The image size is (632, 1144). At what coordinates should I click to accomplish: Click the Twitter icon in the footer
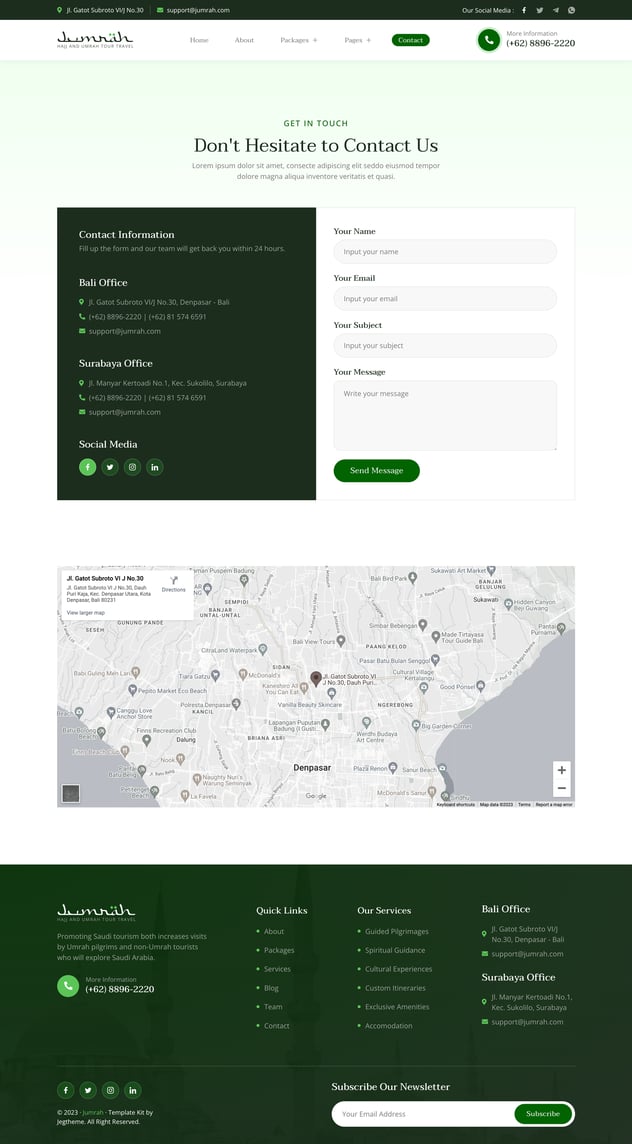tap(88, 1090)
